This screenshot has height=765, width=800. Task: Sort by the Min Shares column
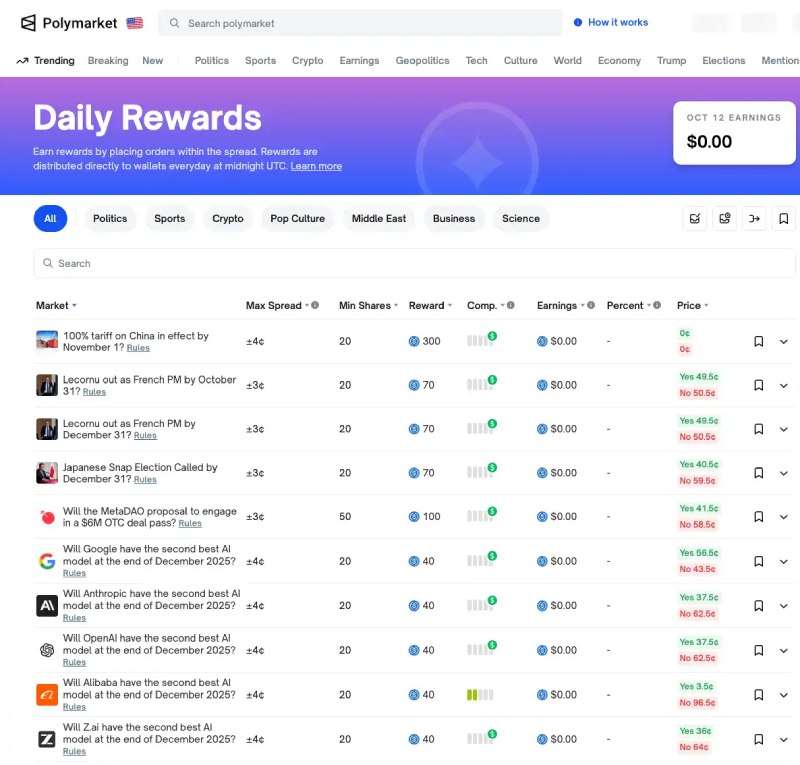coord(368,305)
